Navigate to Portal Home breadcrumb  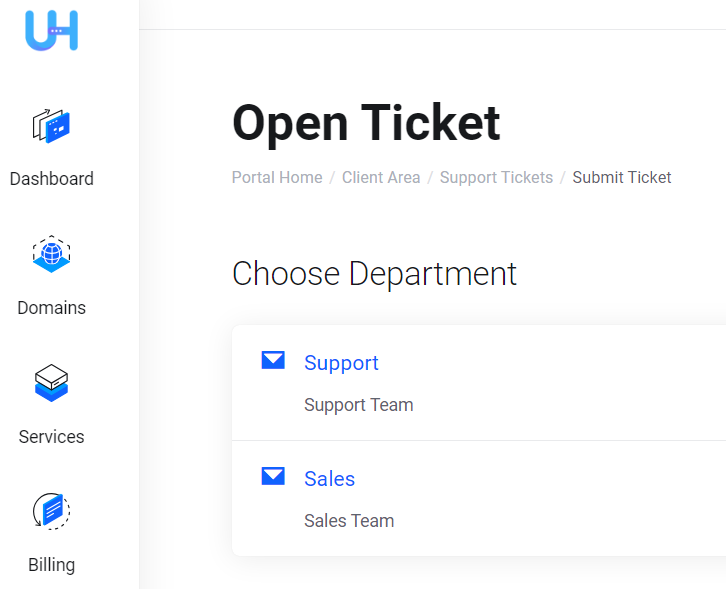tap(277, 178)
